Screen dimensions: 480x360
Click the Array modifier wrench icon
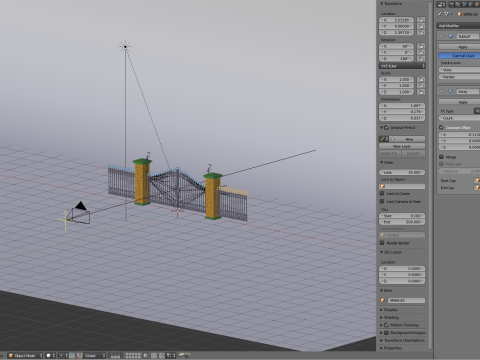click(x=451, y=91)
